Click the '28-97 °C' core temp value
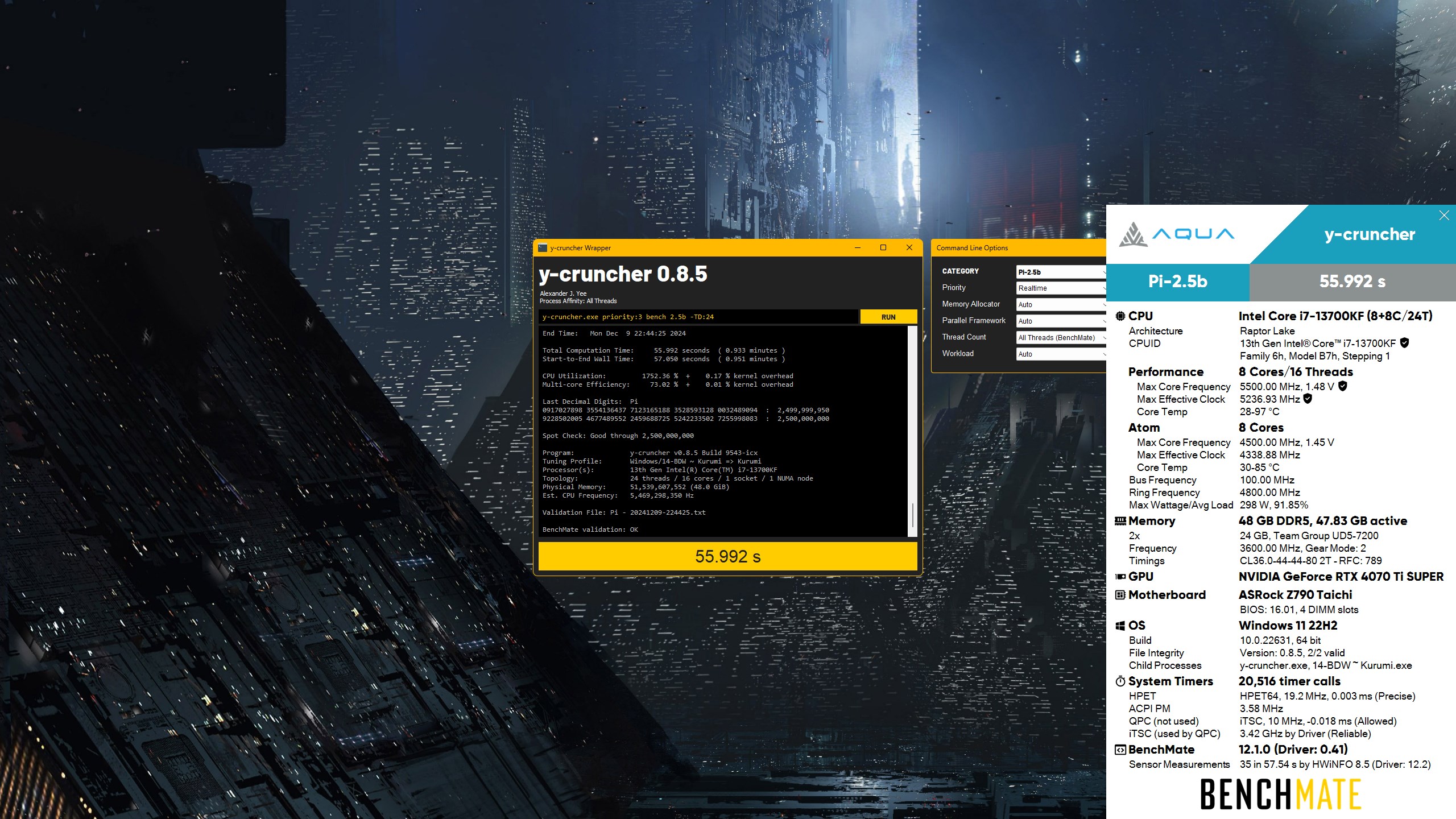 tap(1259, 412)
